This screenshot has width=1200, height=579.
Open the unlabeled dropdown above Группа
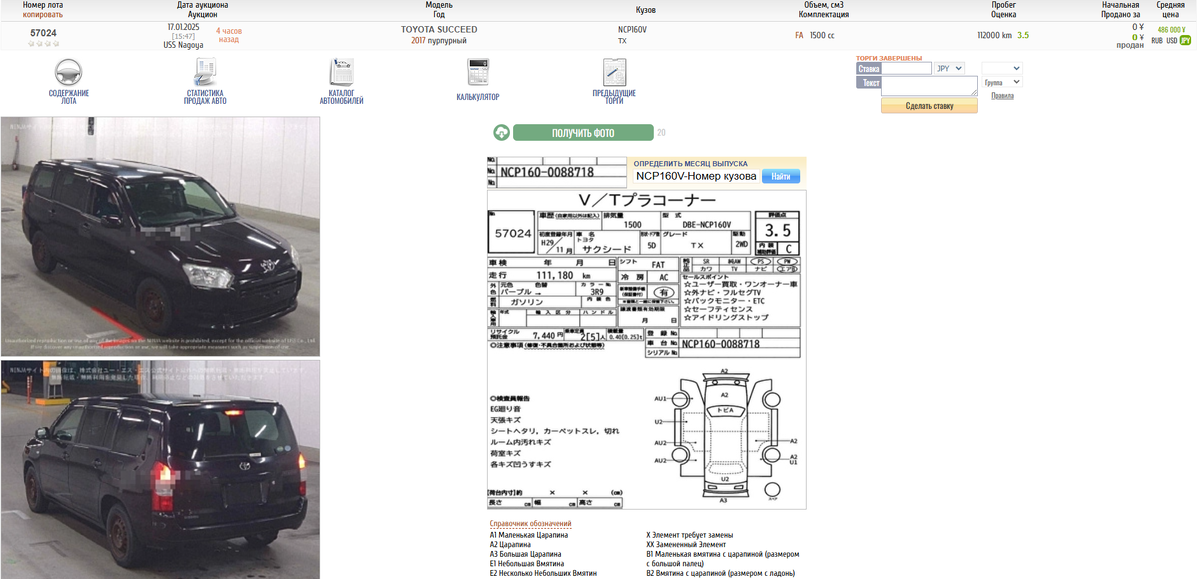(x=1002, y=68)
